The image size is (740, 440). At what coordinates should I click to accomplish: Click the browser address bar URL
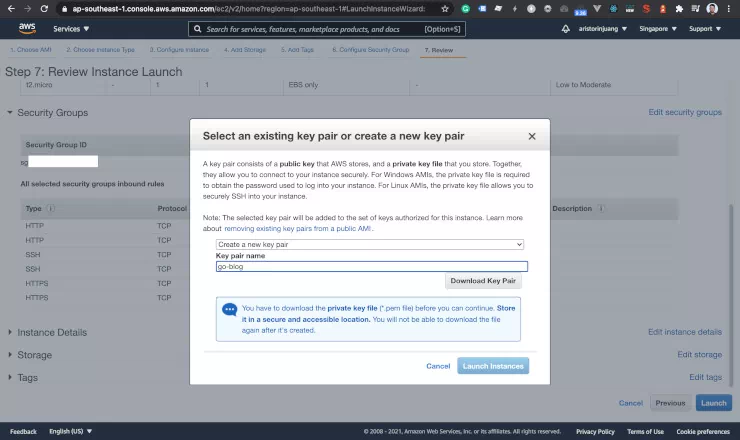click(x=249, y=8)
